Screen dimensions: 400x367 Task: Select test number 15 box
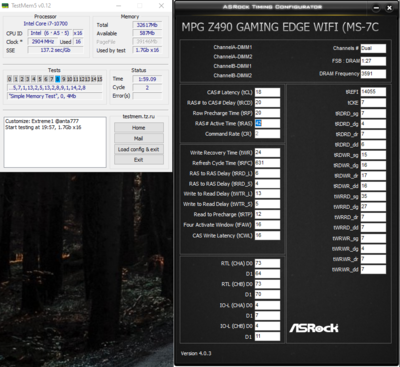(99, 79)
